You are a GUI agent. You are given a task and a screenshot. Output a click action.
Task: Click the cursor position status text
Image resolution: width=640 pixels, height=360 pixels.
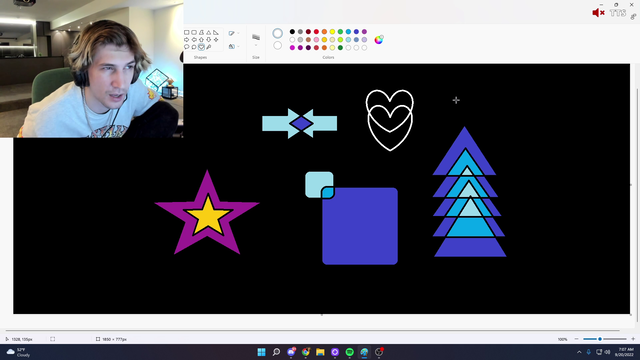22,339
